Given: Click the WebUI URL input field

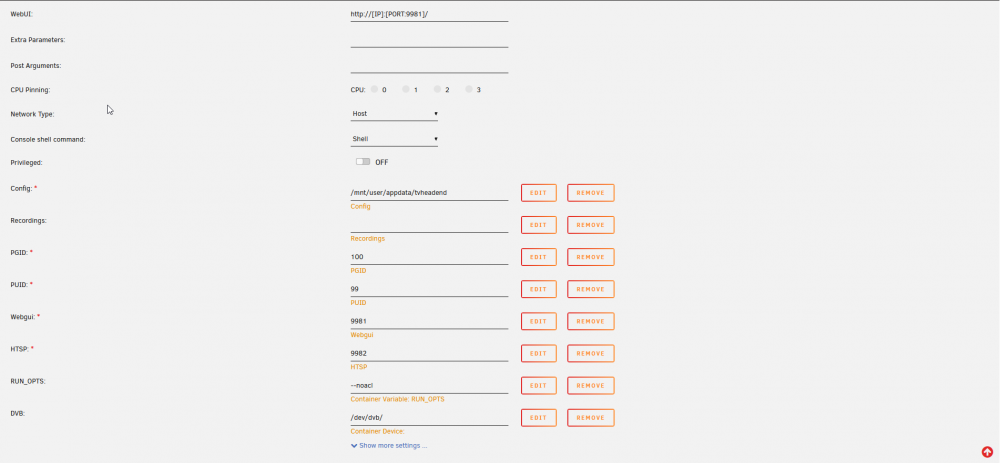Looking at the screenshot, I should tap(429, 15).
